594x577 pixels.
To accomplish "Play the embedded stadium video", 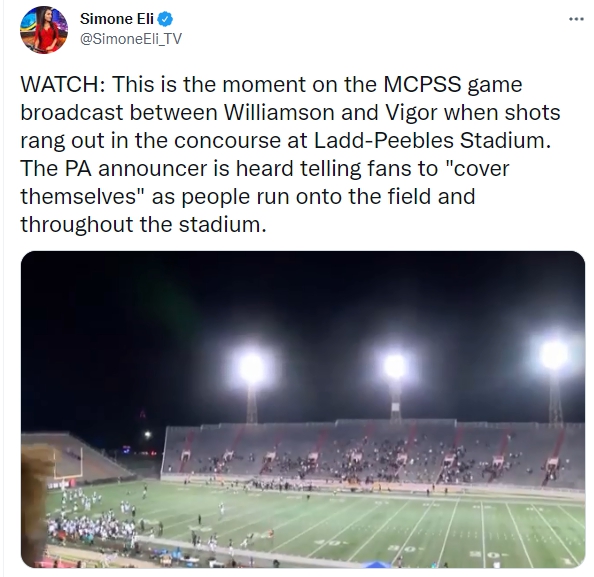I will 303,409.
